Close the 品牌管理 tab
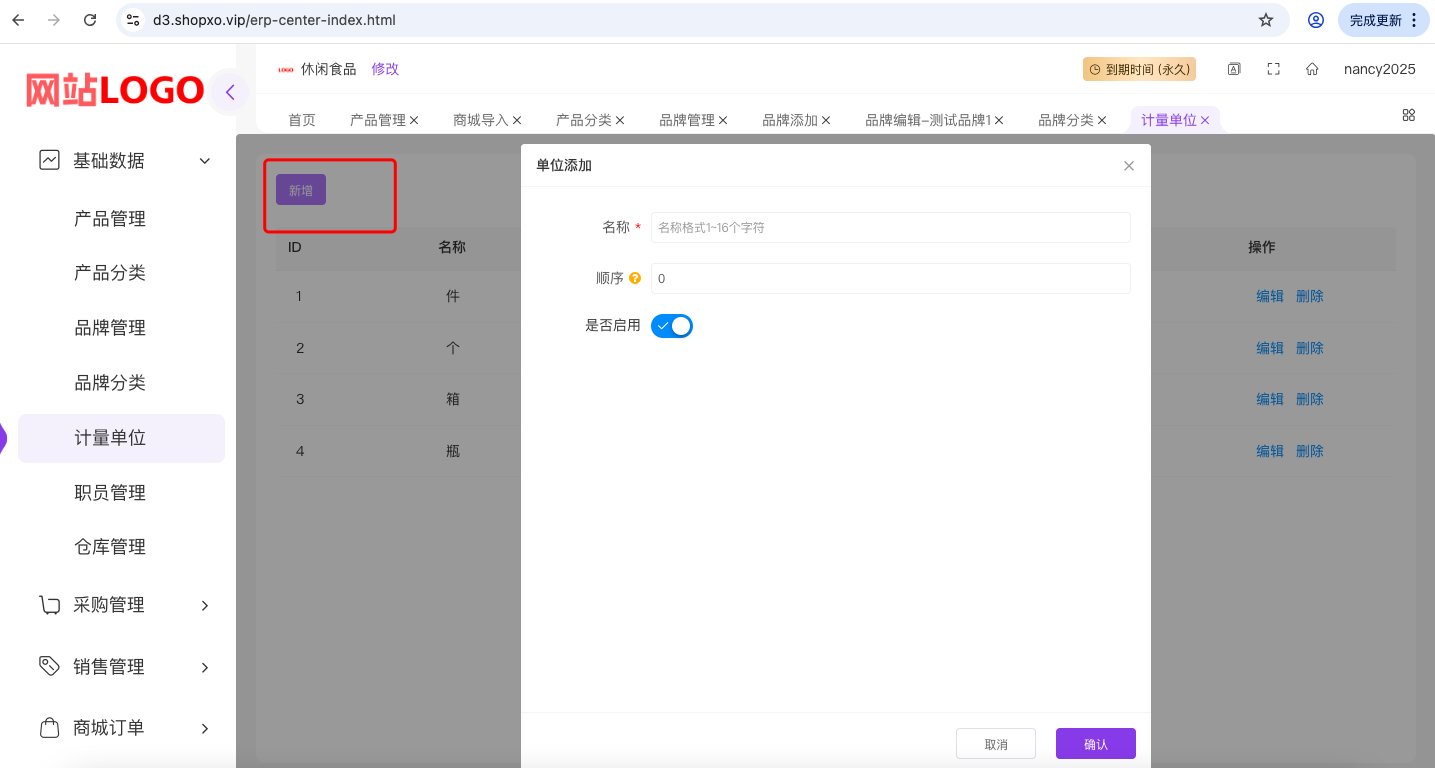 [723, 120]
